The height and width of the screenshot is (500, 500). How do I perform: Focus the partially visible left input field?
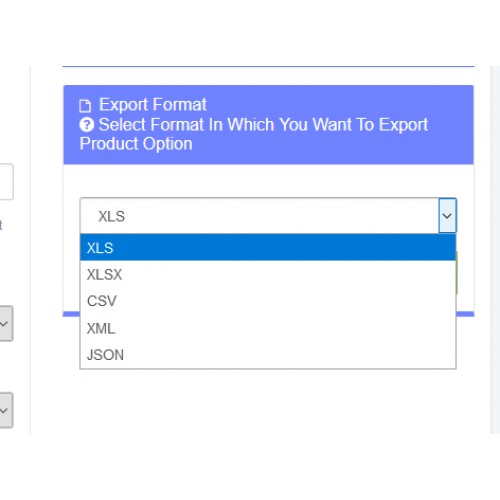(6, 182)
